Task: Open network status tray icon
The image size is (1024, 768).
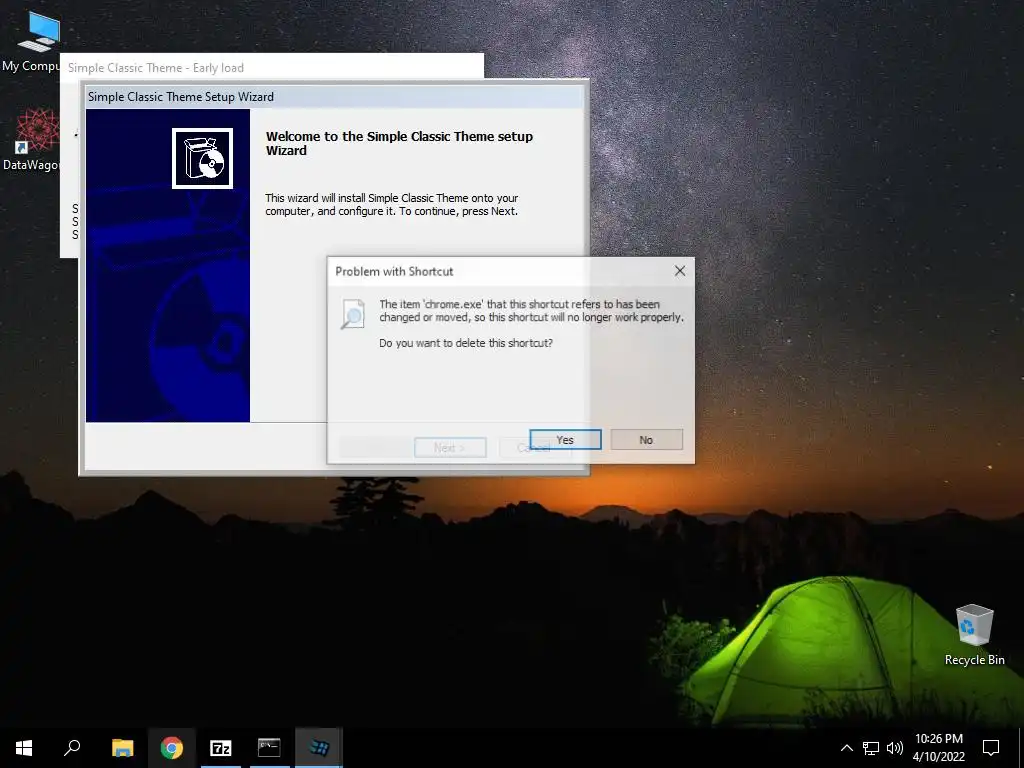Action: (871, 748)
